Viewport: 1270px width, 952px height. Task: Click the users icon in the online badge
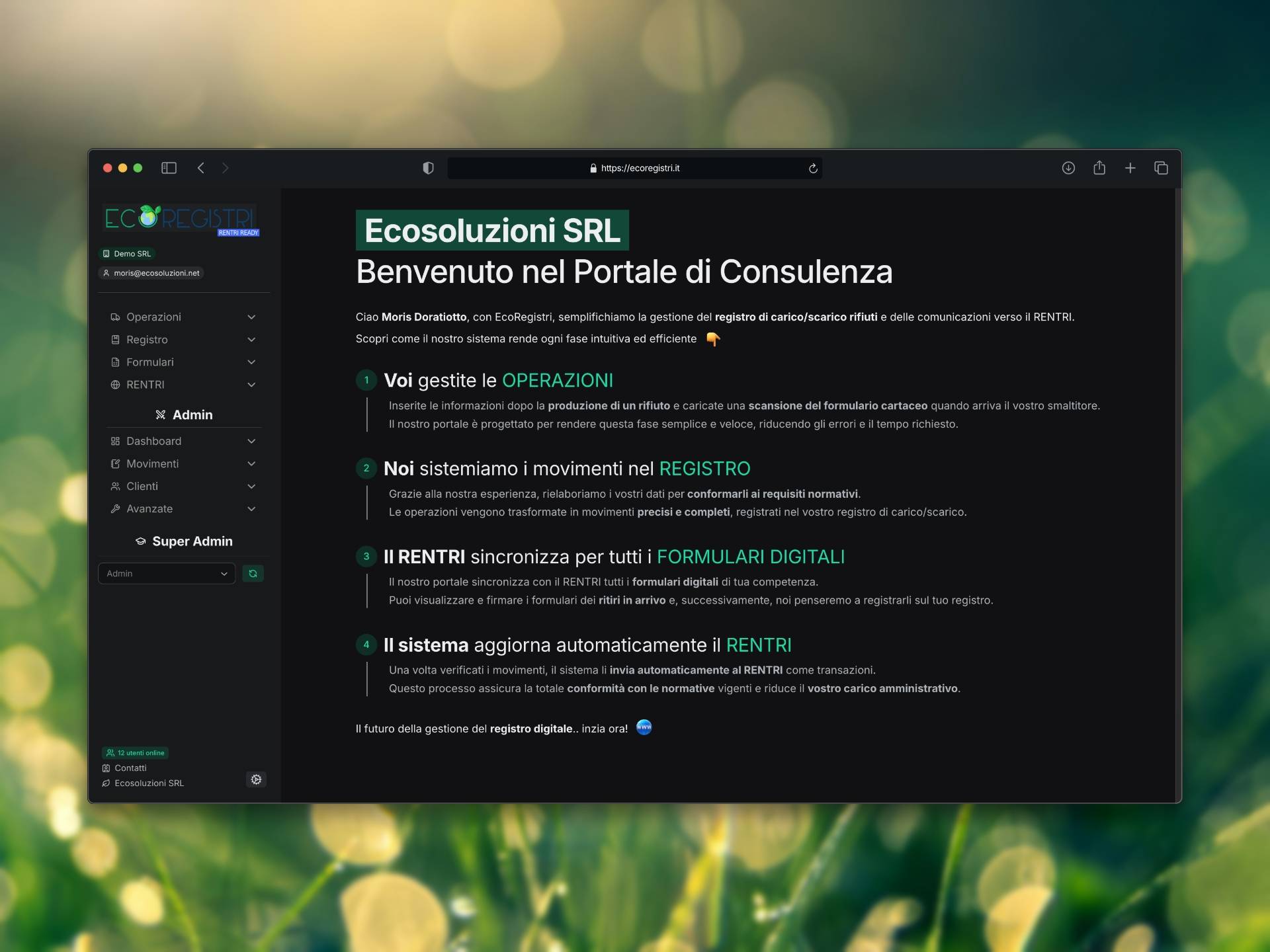point(110,752)
